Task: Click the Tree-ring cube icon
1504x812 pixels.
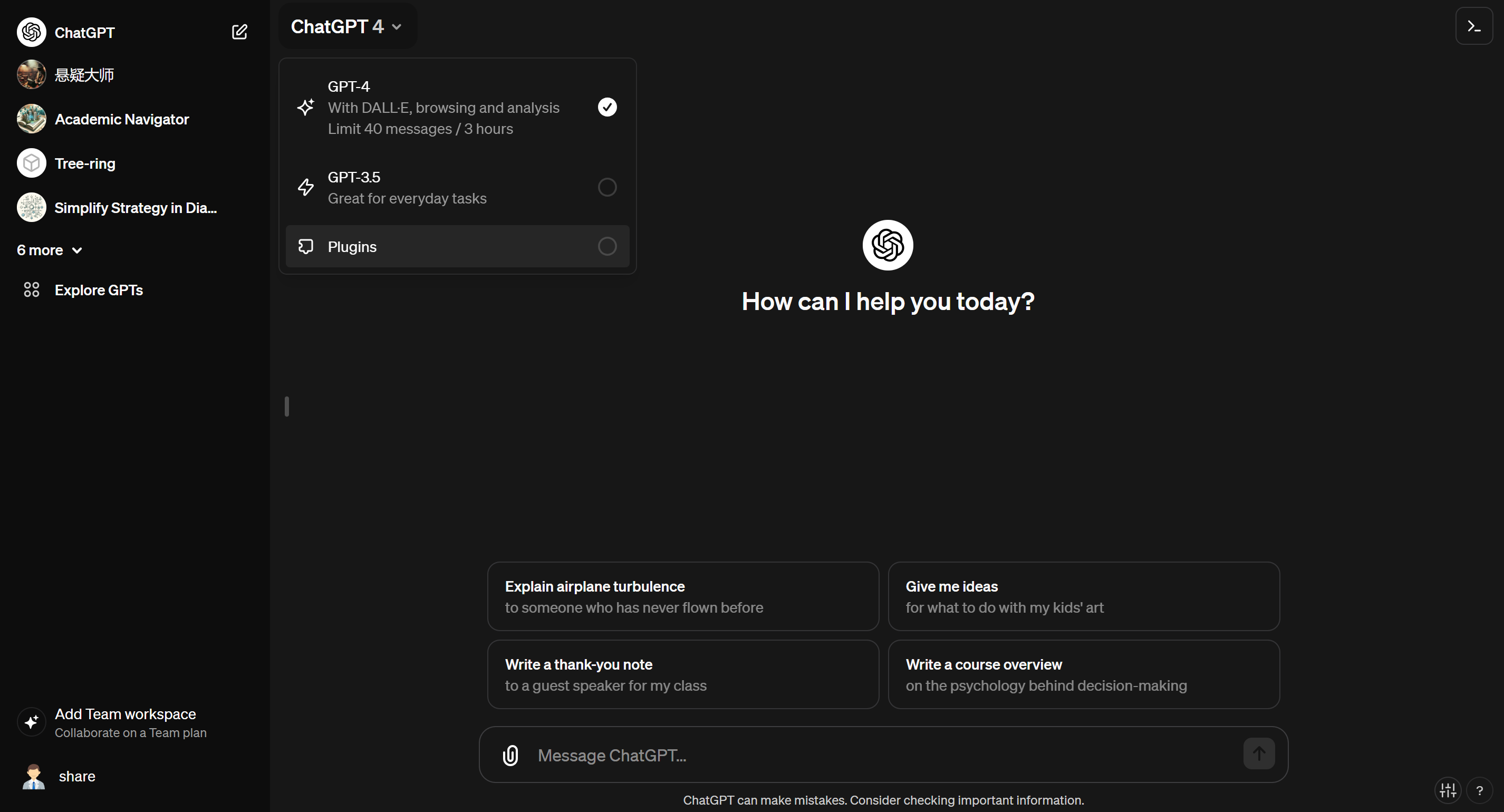Action: click(x=32, y=163)
